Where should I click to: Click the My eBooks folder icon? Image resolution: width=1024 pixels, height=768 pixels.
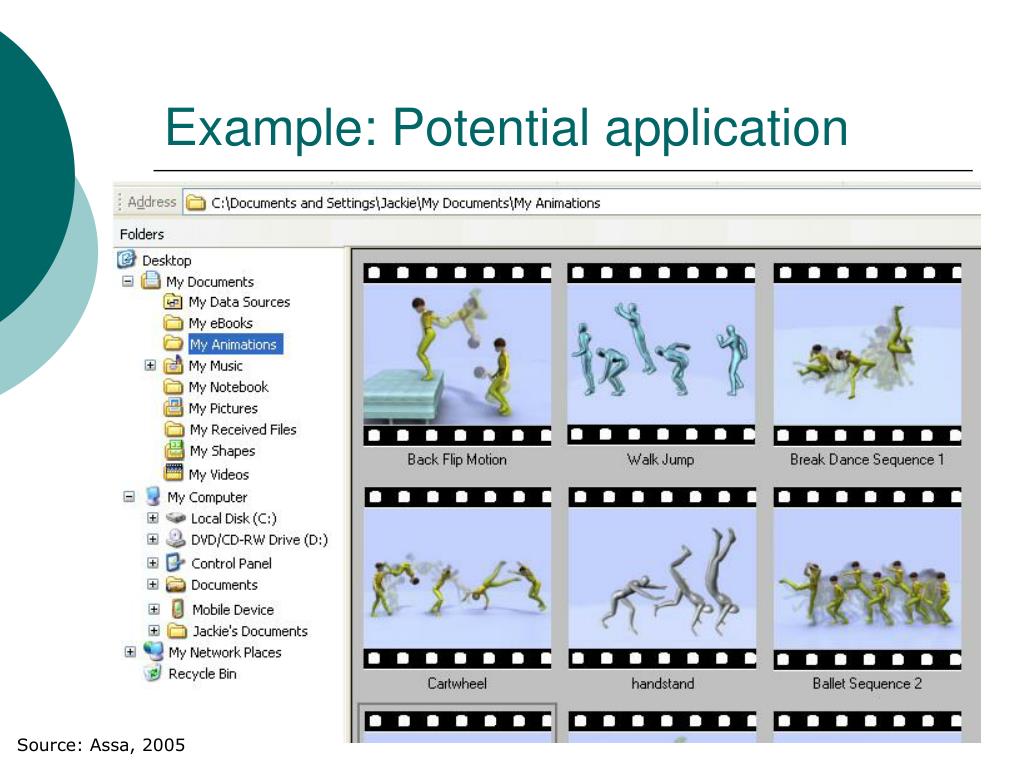tap(173, 323)
